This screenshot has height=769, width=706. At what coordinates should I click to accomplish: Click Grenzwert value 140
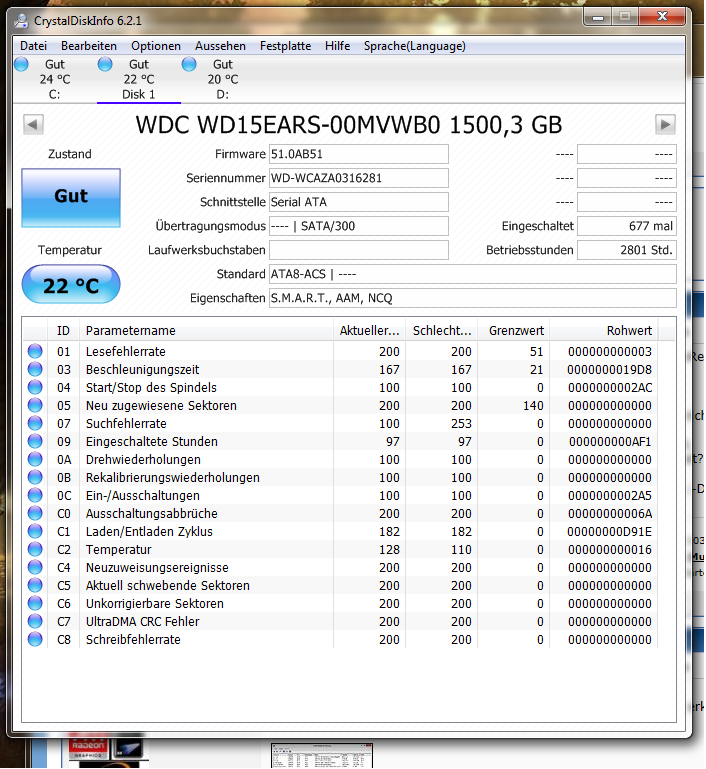pyautogui.click(x=533, y=406)
